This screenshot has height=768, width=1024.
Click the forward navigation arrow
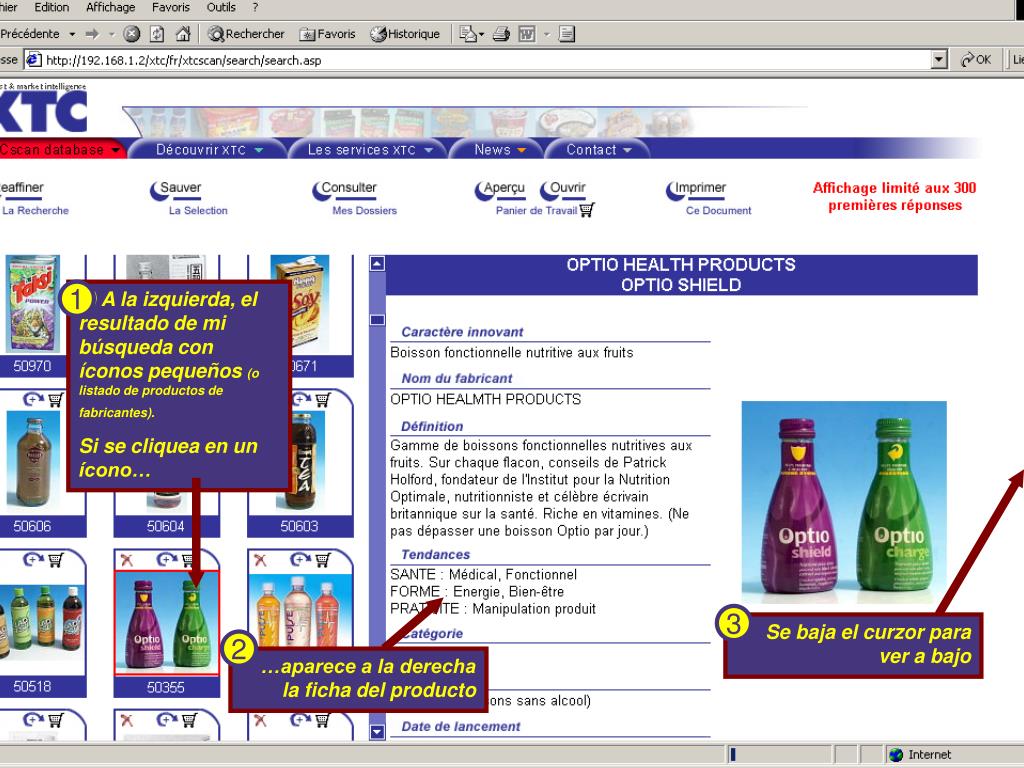92,34
